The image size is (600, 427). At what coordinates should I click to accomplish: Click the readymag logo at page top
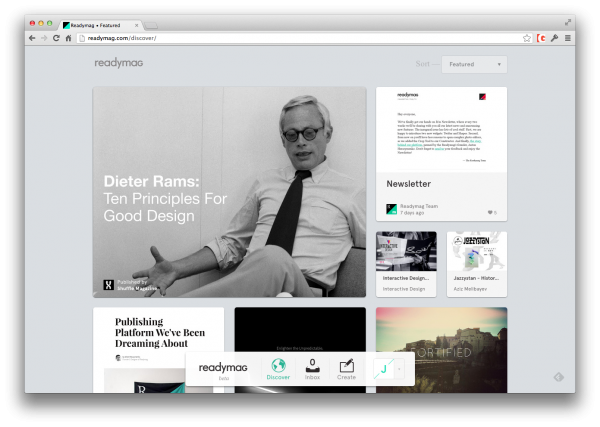[119, 63]
